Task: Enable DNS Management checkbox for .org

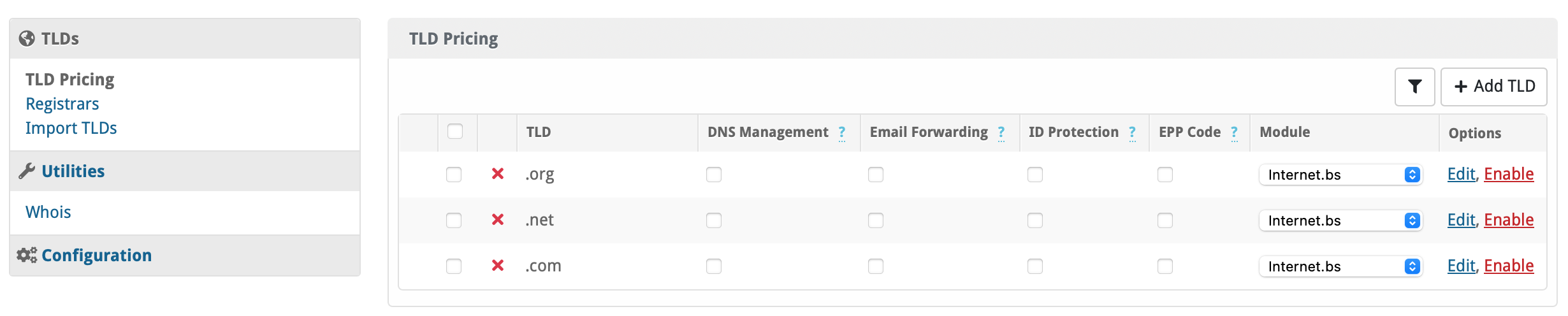Action: pyautogui.click(x=714, y=175)
